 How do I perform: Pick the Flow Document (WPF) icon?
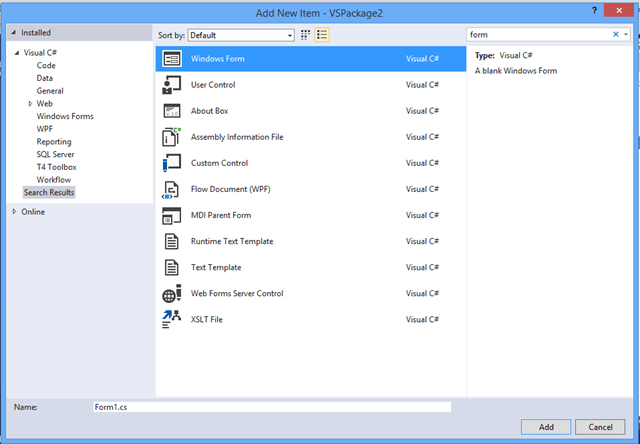(x=171, y=189)
